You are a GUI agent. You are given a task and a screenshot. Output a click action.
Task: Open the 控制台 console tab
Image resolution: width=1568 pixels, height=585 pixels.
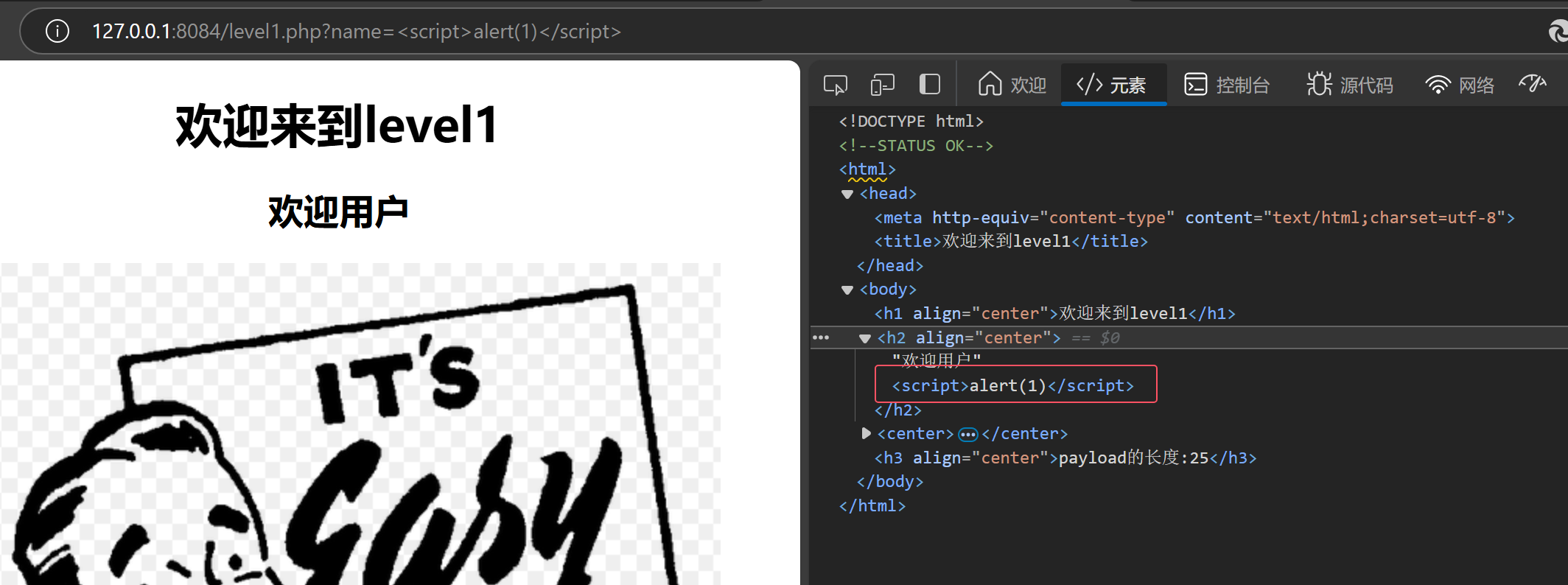(x=1228, y=85)
